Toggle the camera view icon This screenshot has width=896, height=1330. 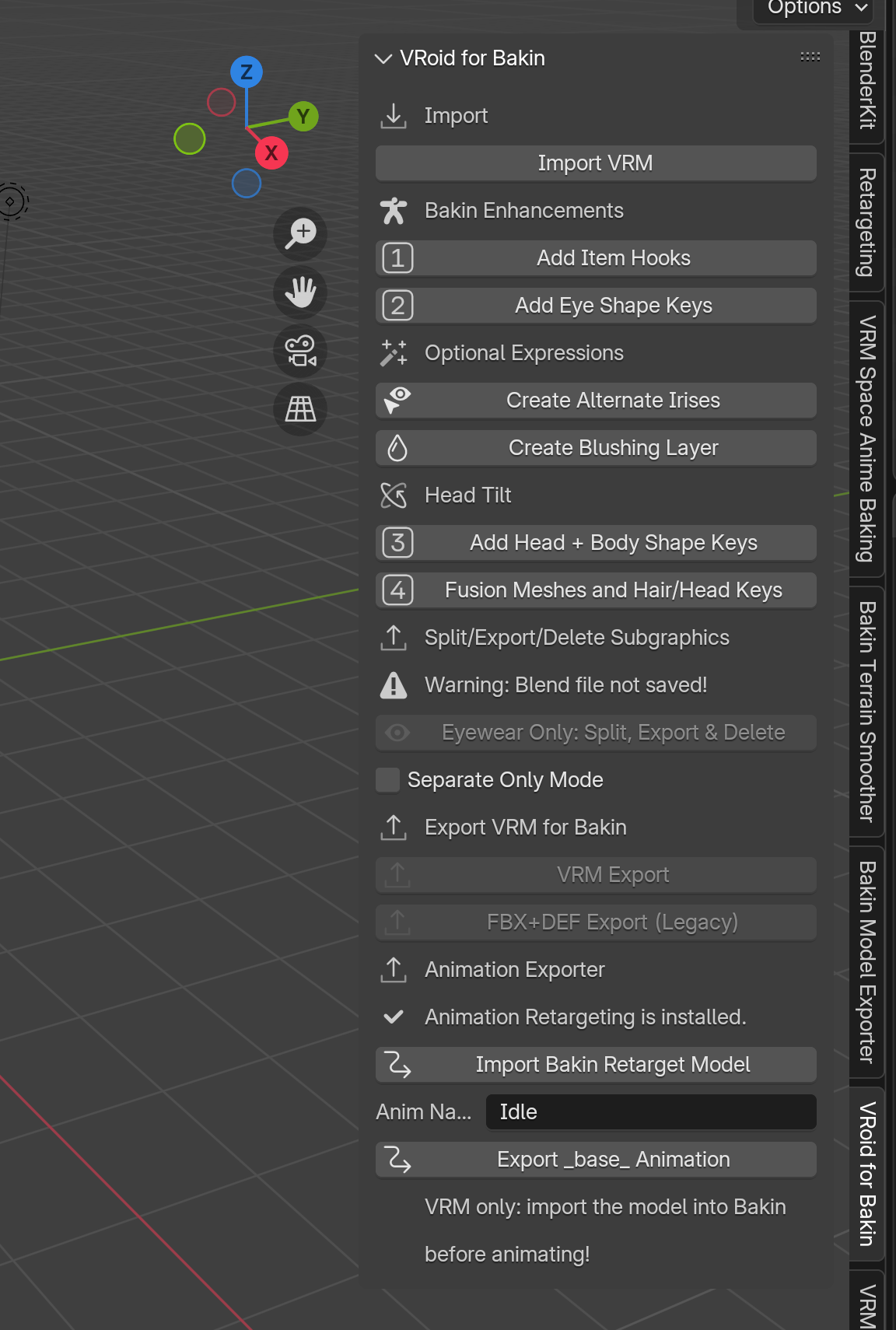(x=300, y=351)
